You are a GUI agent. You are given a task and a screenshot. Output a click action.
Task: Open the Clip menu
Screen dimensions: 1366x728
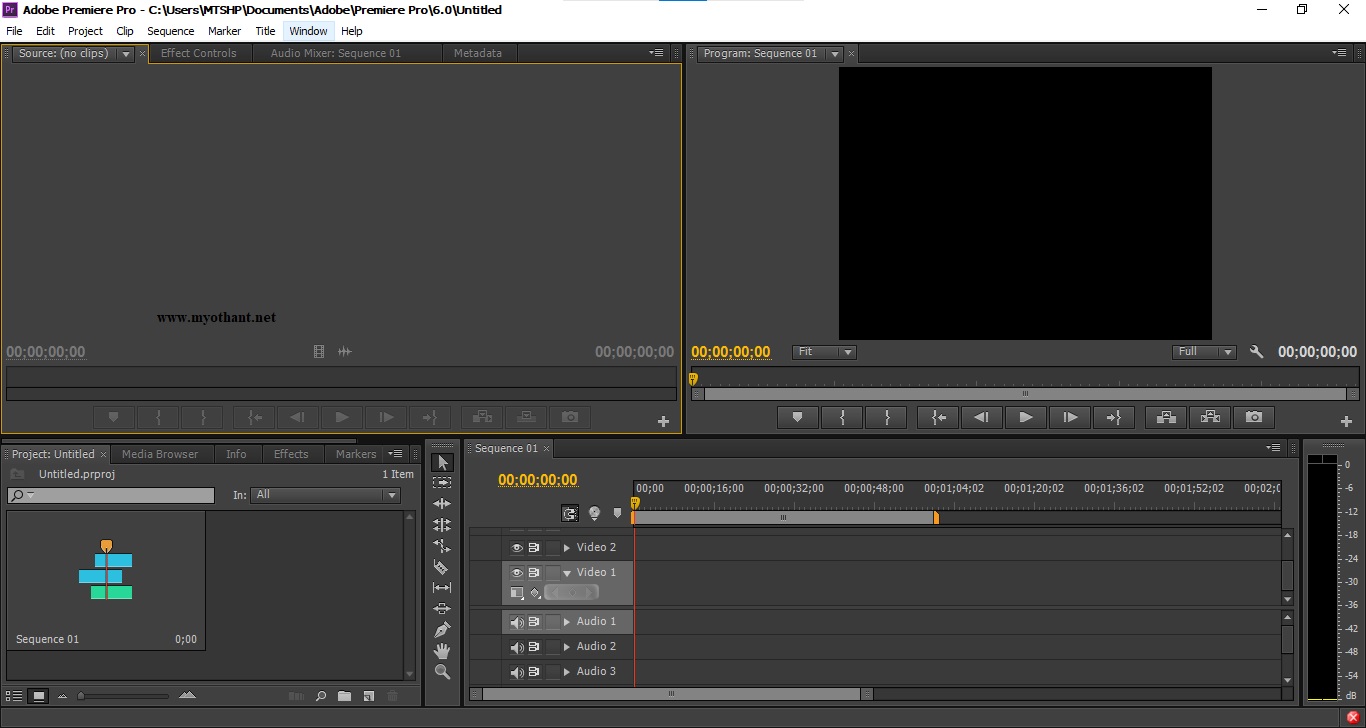click(x=125, y=31)
